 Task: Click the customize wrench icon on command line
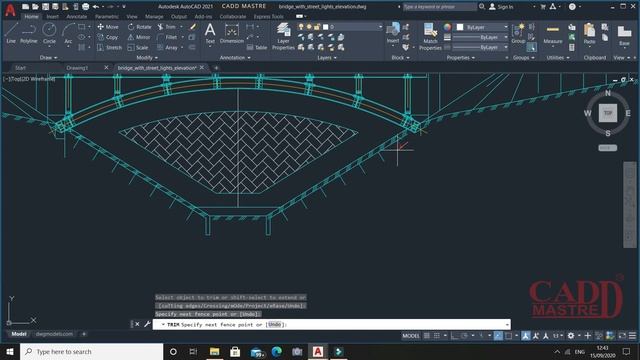[x=147, y=324]
